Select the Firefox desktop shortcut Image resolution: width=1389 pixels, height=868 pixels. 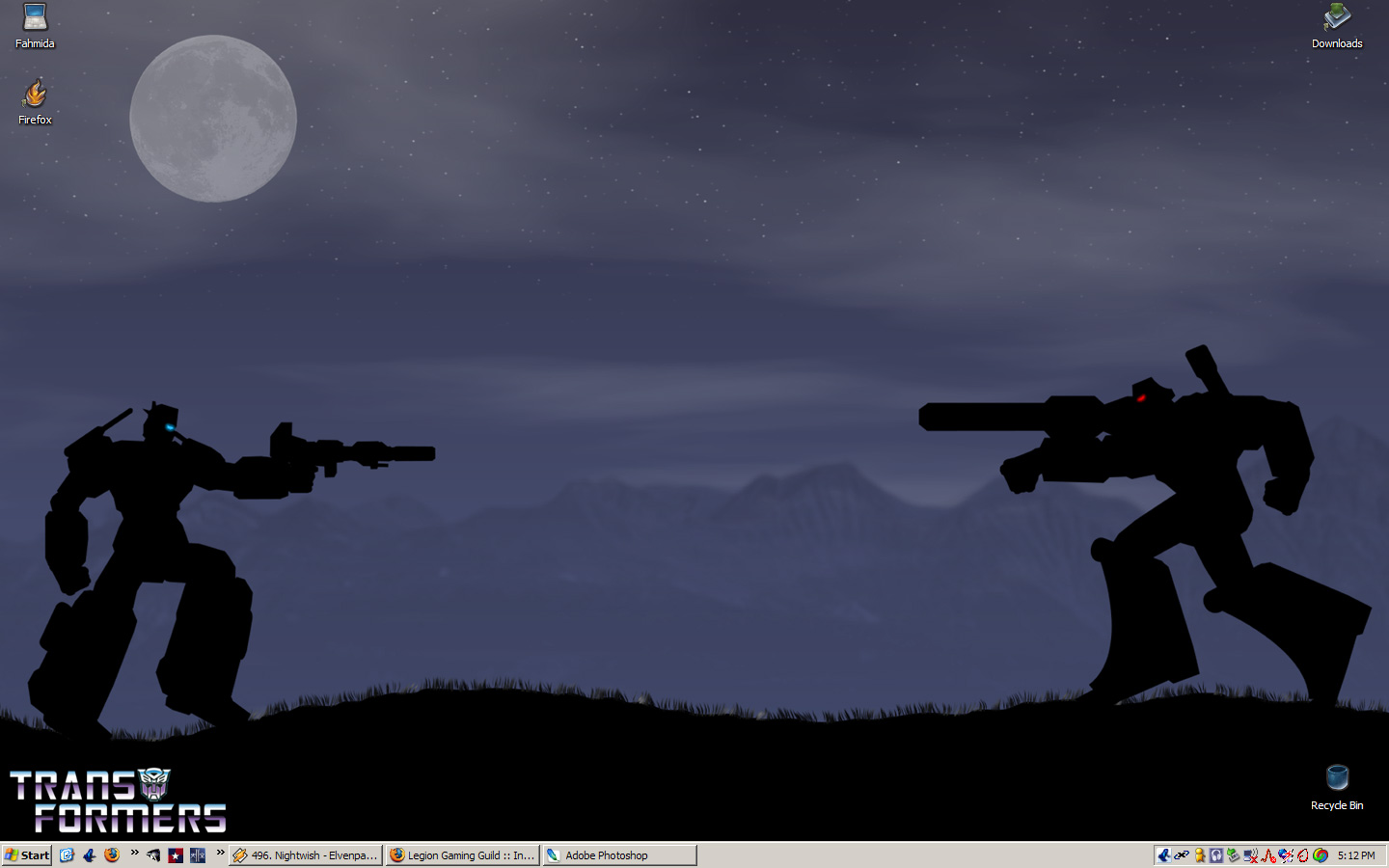[x=35, y=101]
